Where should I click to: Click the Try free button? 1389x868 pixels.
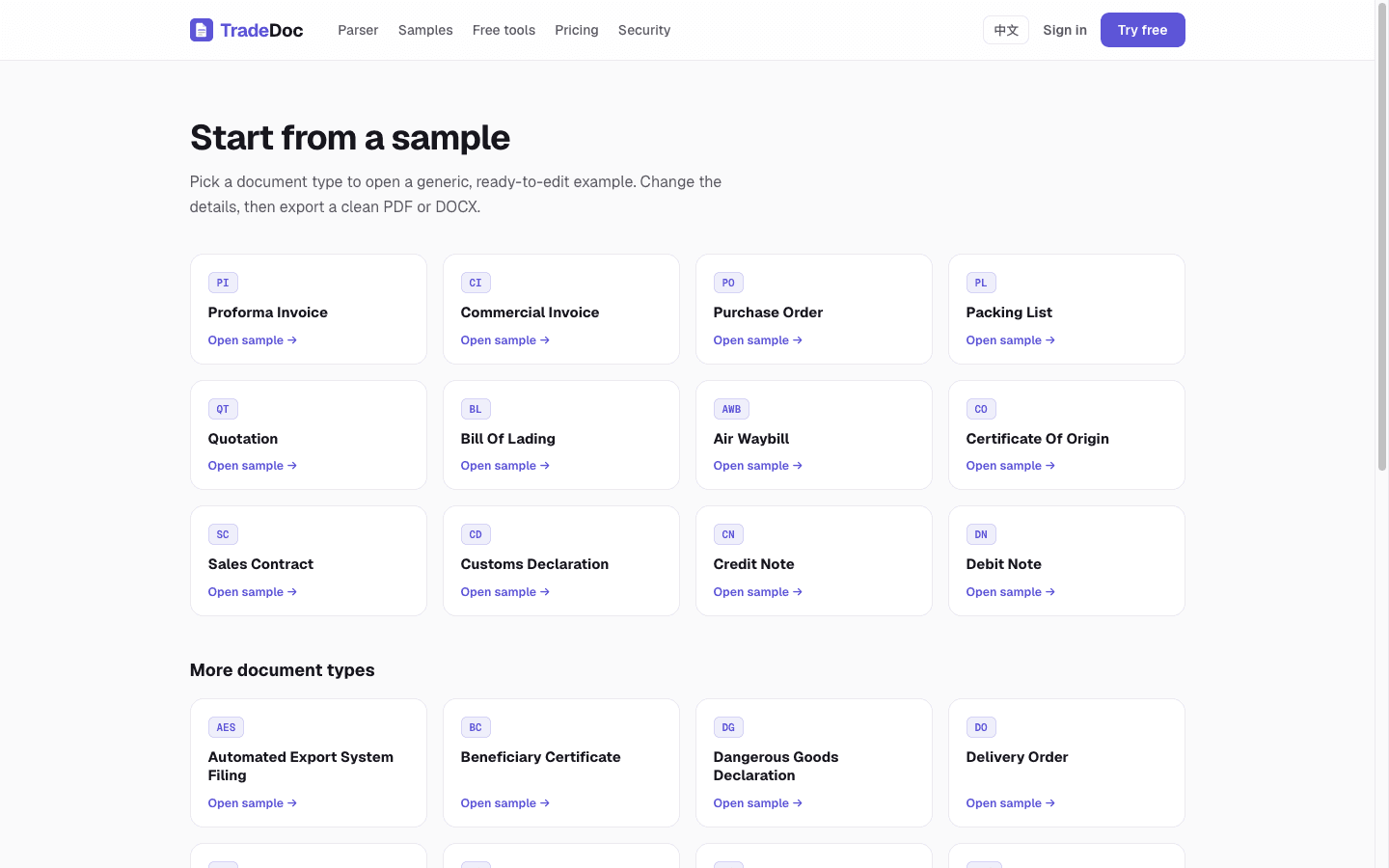coord(1143,30)
